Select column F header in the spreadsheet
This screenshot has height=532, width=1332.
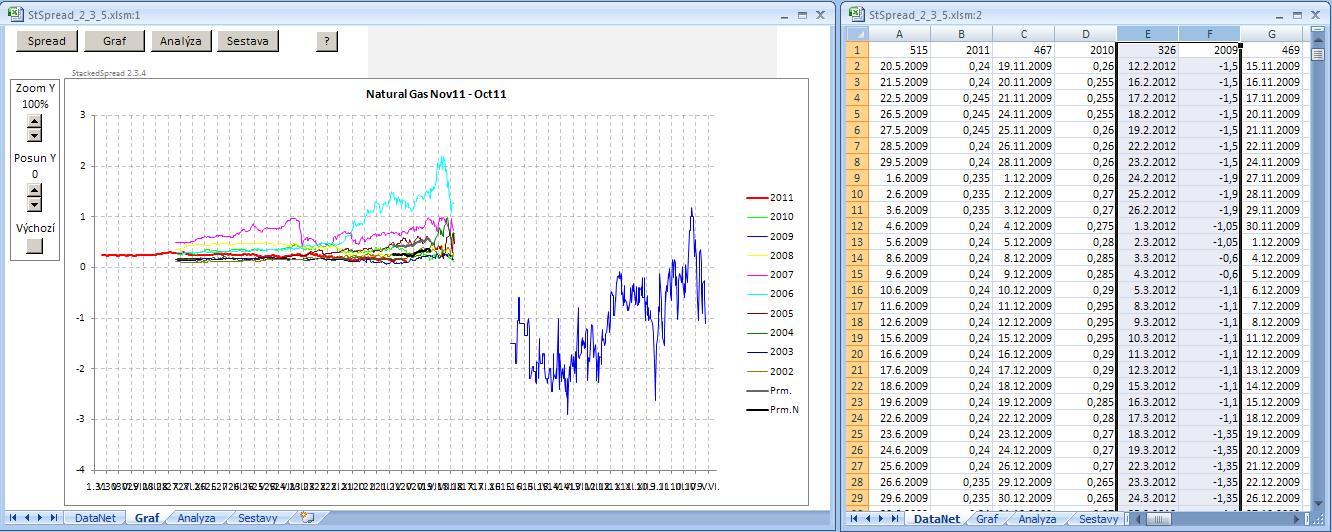tap(1209, 33)
